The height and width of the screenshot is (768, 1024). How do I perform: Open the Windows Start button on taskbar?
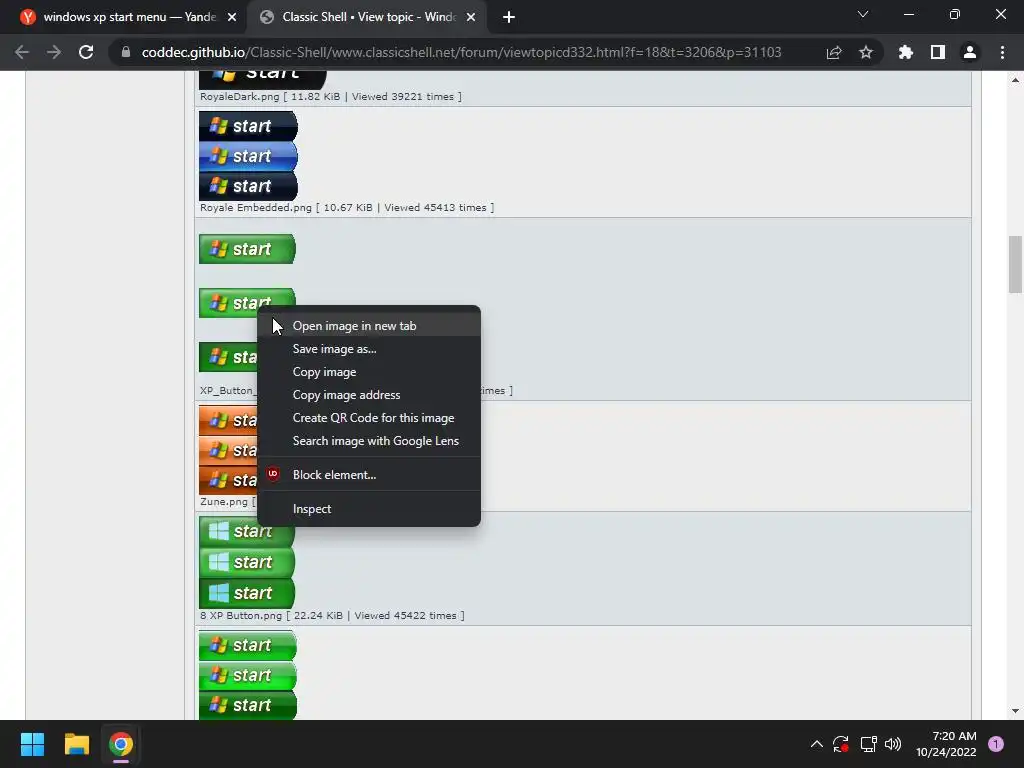point(32,744)
